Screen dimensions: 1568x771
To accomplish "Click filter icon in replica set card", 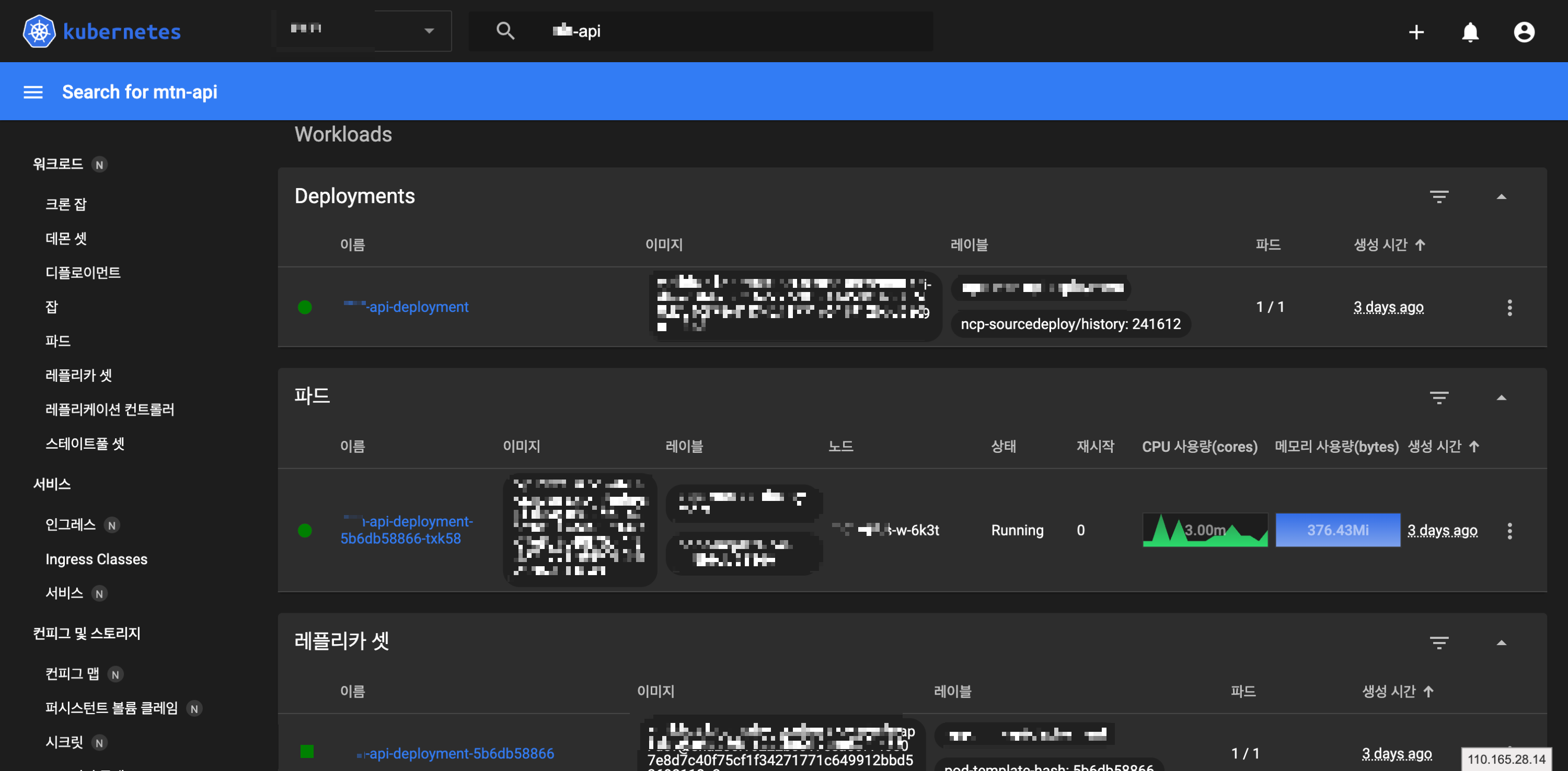I will [1439, 642].
